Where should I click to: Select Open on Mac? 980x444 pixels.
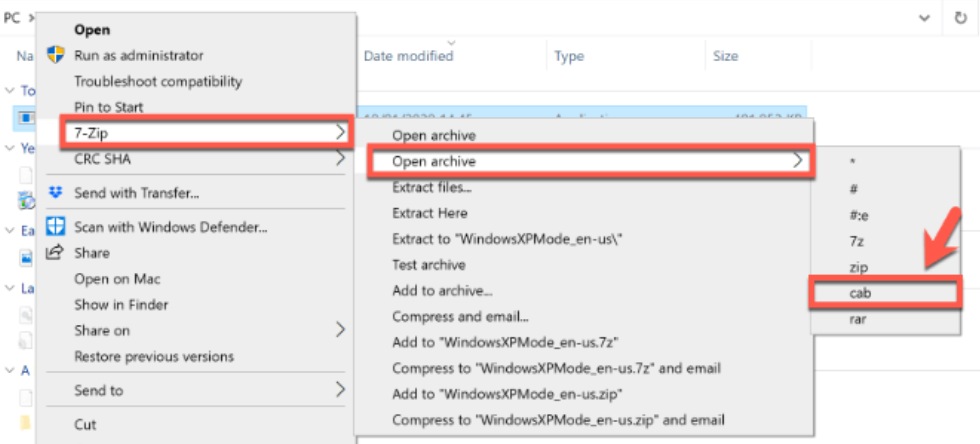118,279
